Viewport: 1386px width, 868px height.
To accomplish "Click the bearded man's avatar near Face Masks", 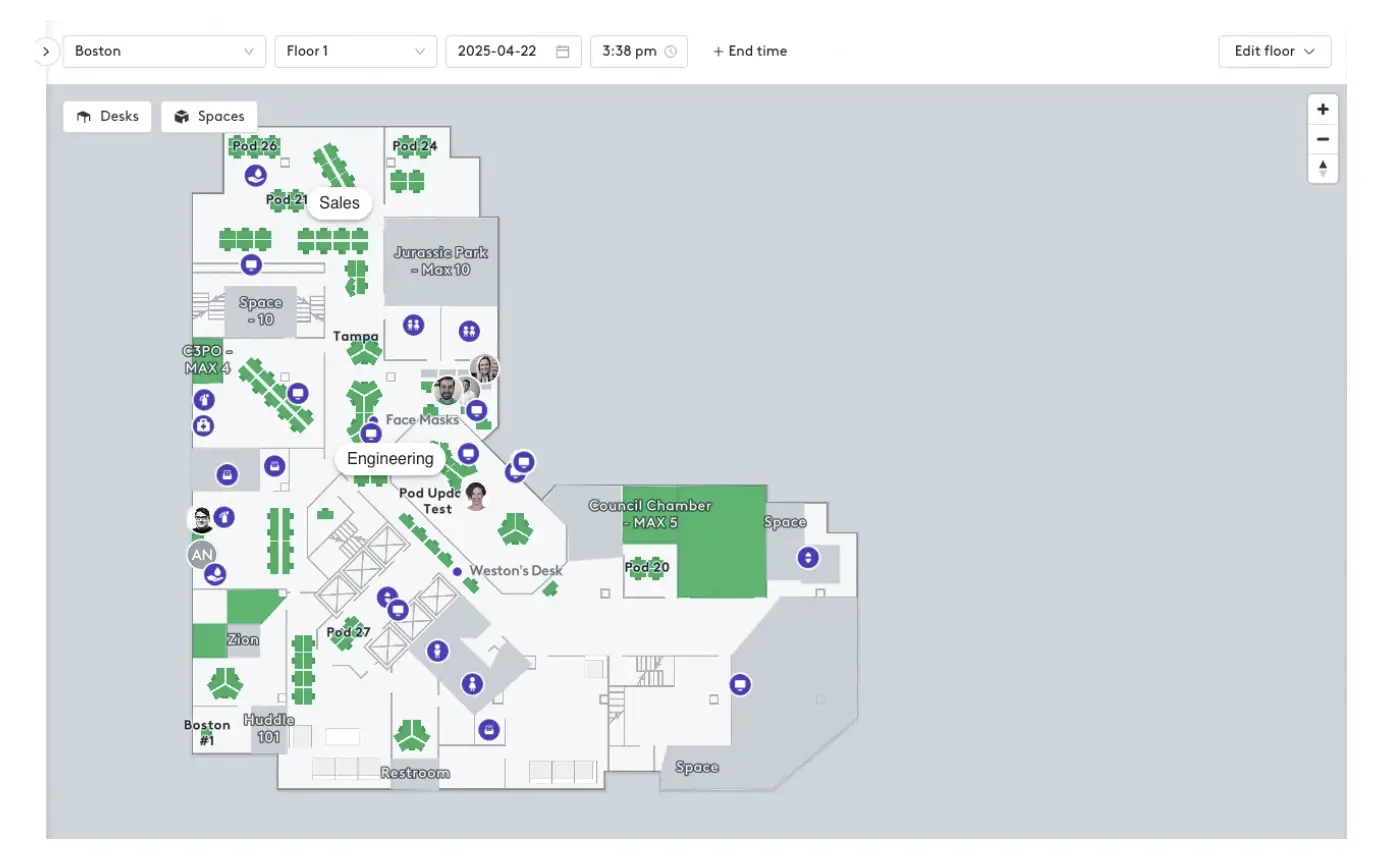I will click(446, 391).
